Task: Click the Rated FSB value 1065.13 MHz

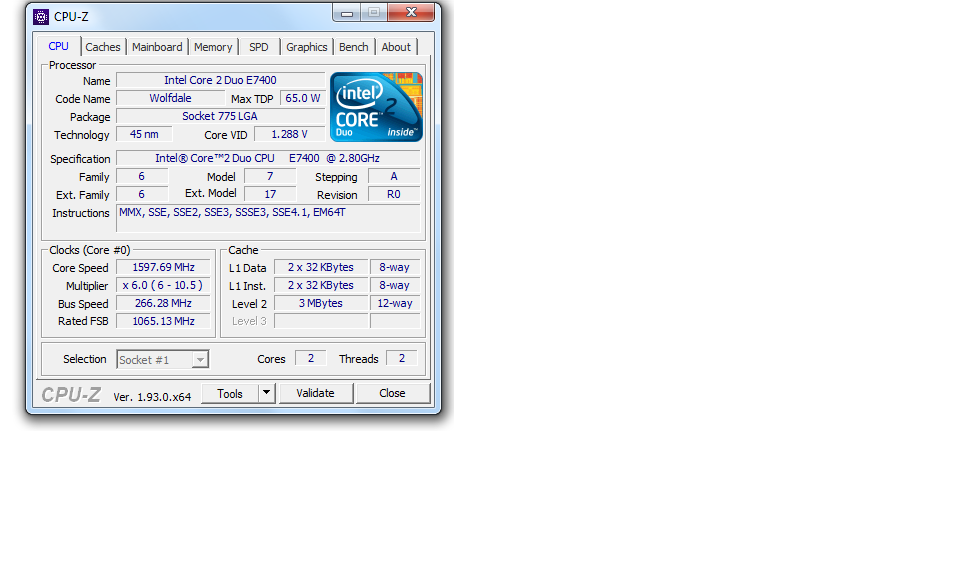Action: pyautogui.click(x=163, y=321)
